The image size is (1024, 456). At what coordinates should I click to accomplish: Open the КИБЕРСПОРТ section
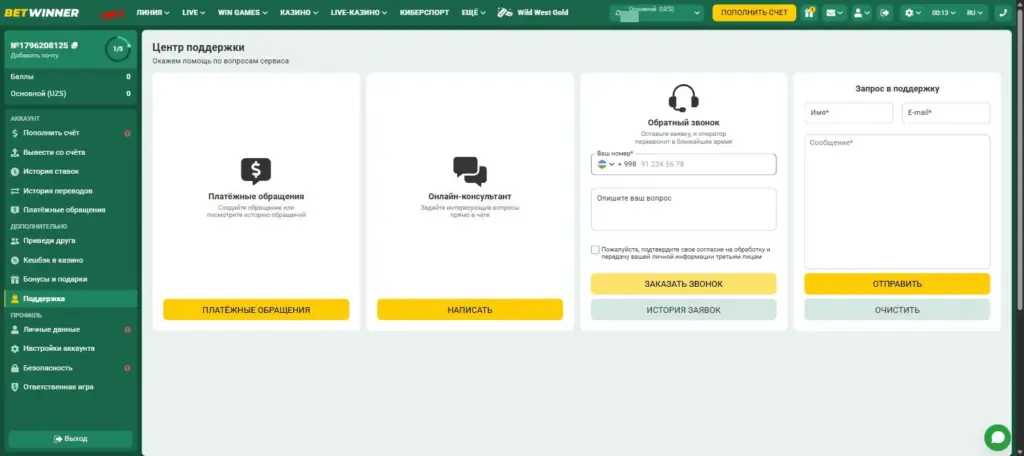(424, 12)
